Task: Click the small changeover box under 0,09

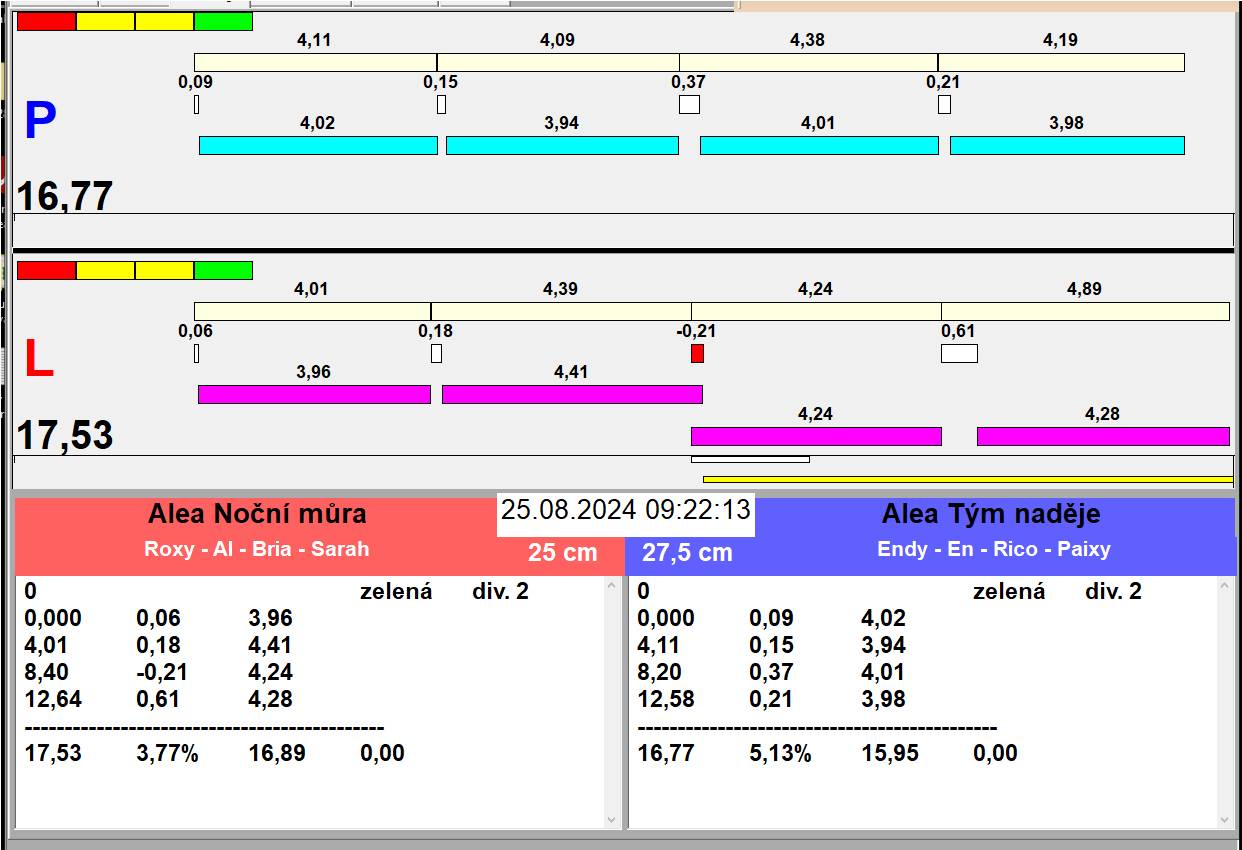Action: (196, 104)
